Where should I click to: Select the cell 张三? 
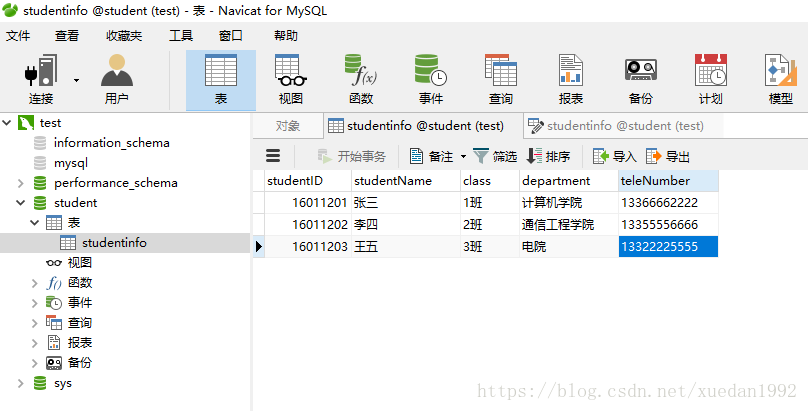[x=406, y=203]
